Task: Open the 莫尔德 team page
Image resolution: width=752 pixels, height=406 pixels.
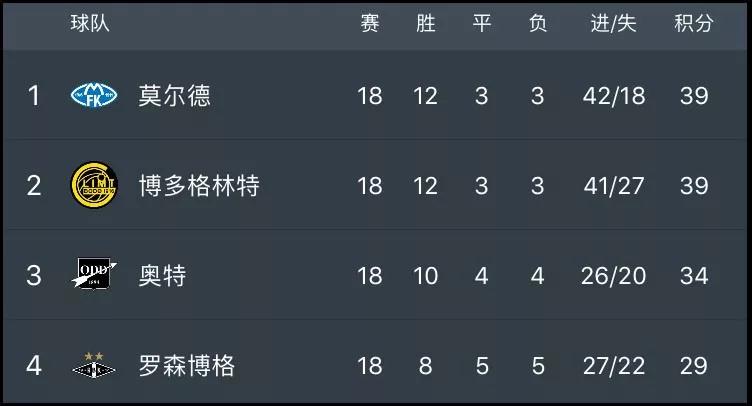Action: pos(175,95)
